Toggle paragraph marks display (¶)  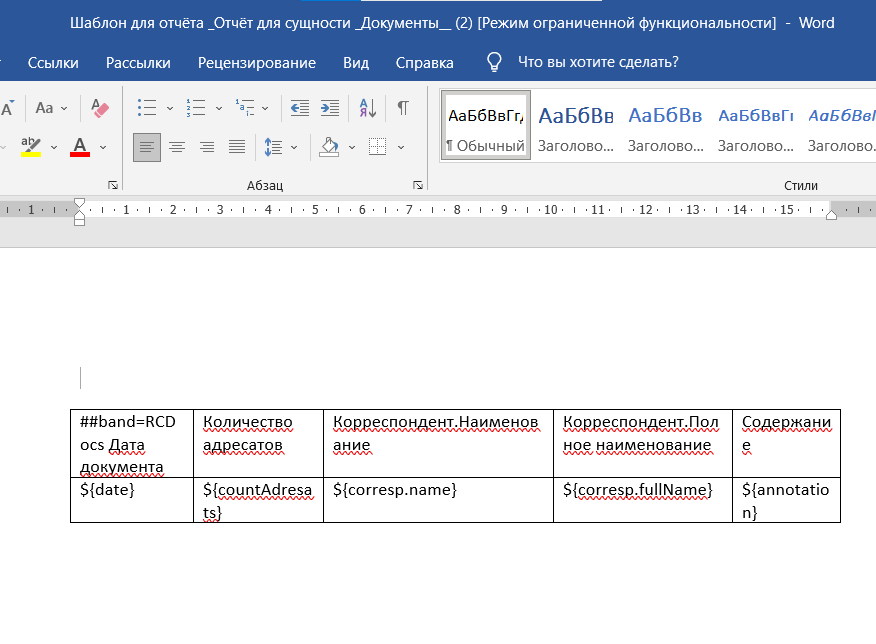tap(402, 108)
